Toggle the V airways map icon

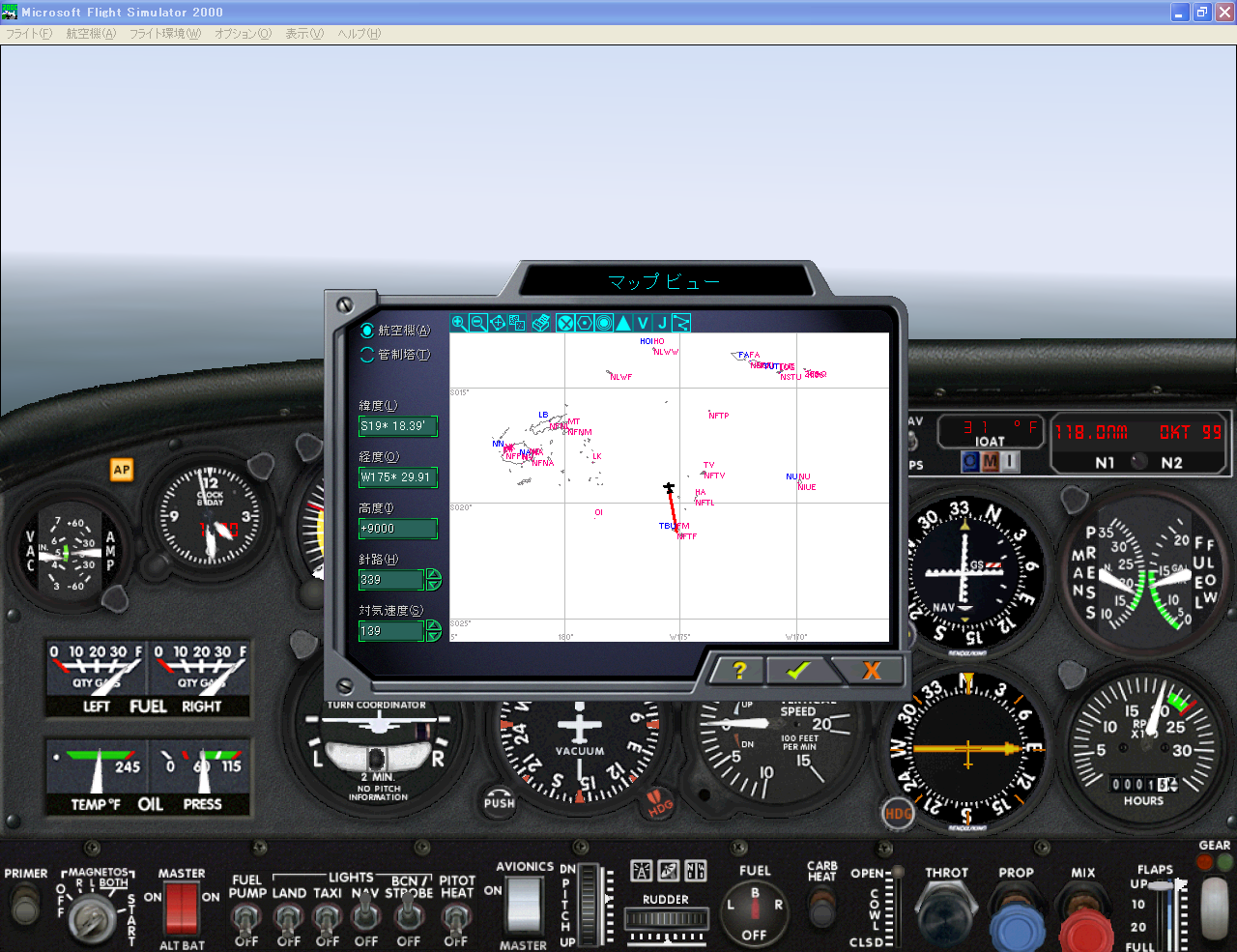pos(643,323)
